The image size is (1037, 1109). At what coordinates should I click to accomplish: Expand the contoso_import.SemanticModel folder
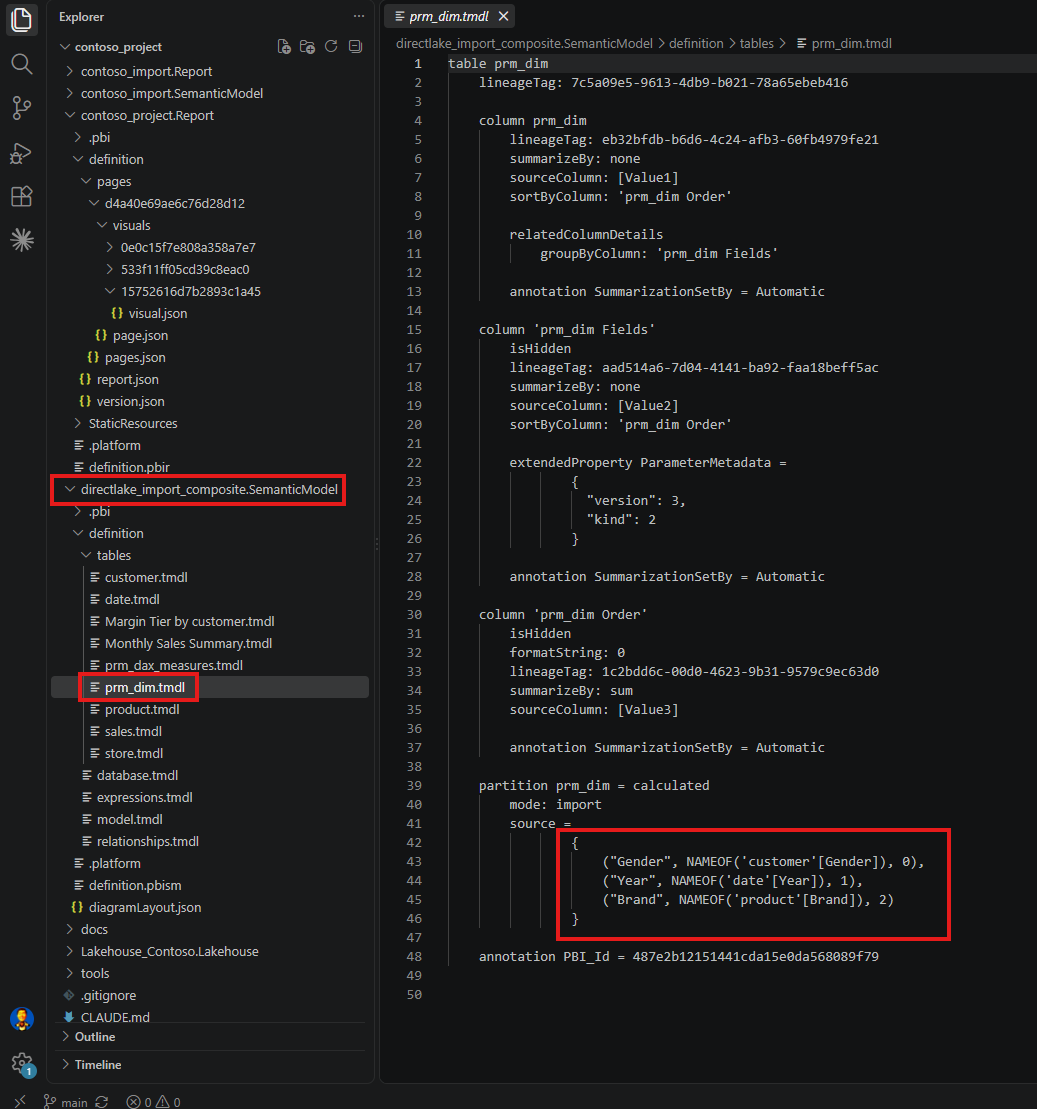click(x=171, y=93)
